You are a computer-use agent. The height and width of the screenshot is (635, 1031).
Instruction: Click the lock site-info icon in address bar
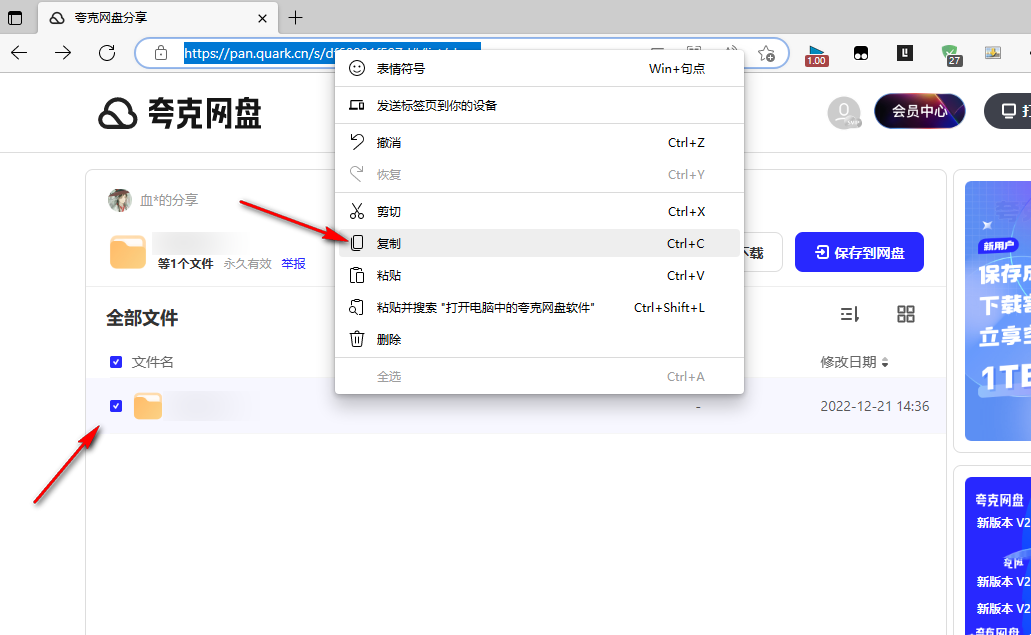point(160,53)
